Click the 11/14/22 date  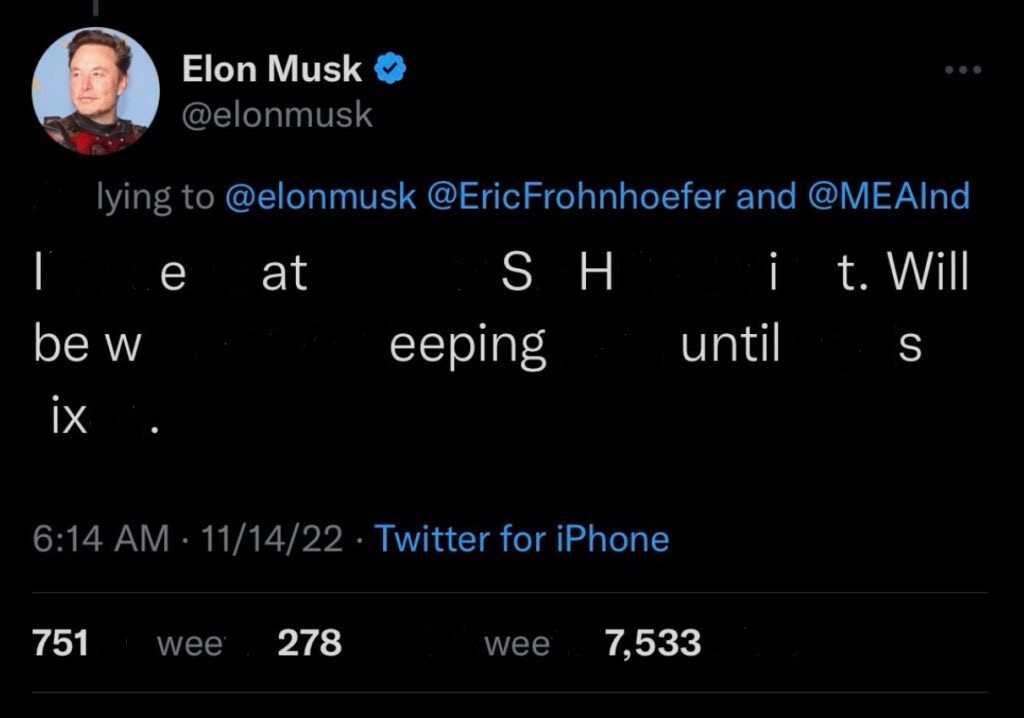[x=266, y=539]
